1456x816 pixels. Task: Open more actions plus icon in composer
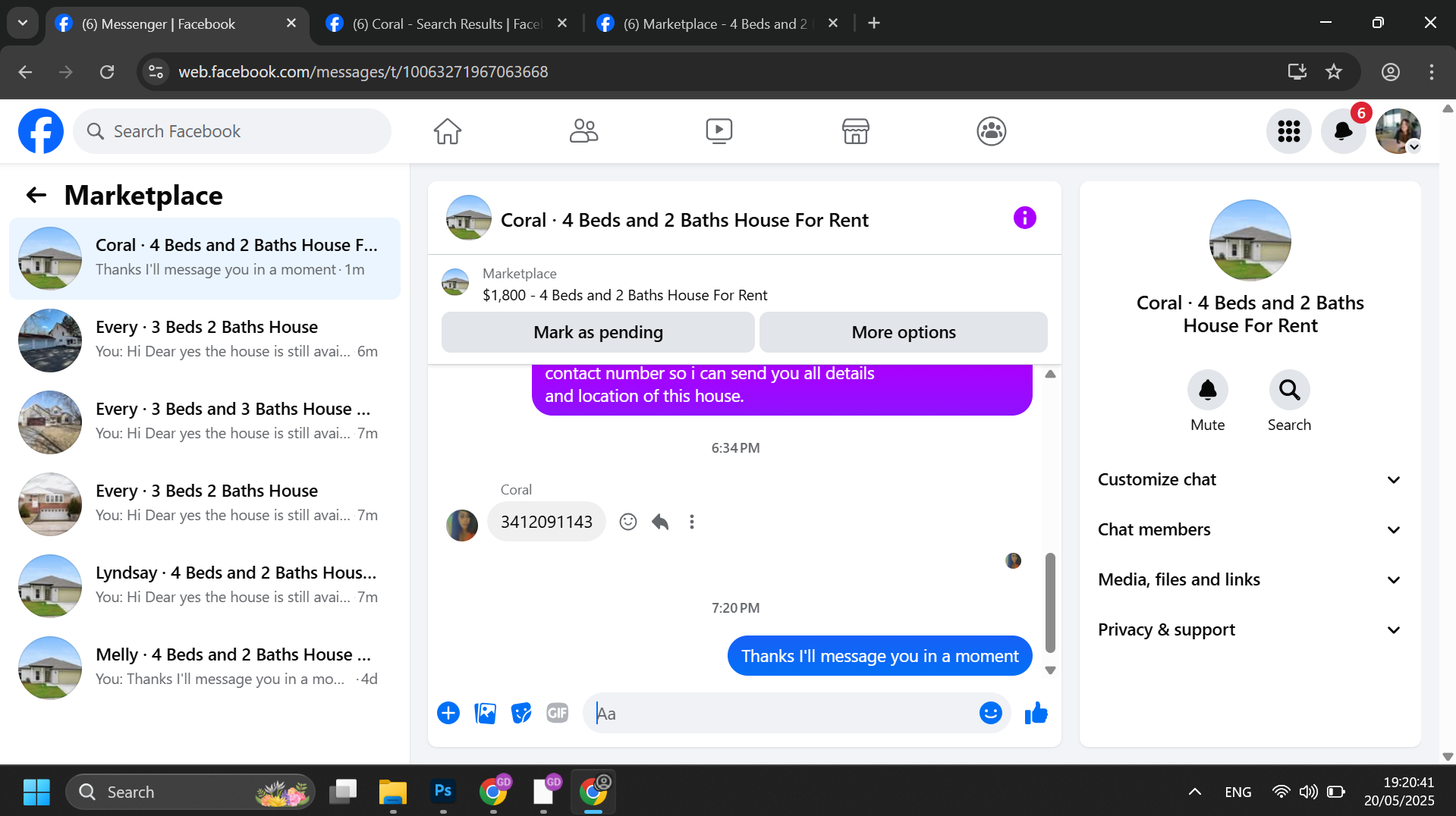(448, 713)
